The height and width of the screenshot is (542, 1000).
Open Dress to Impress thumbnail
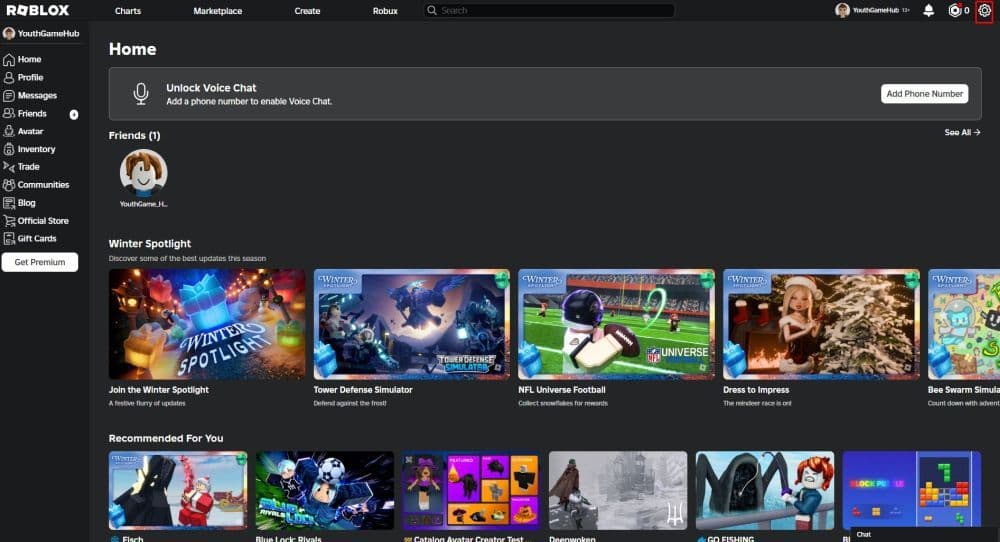coord(821,324)
